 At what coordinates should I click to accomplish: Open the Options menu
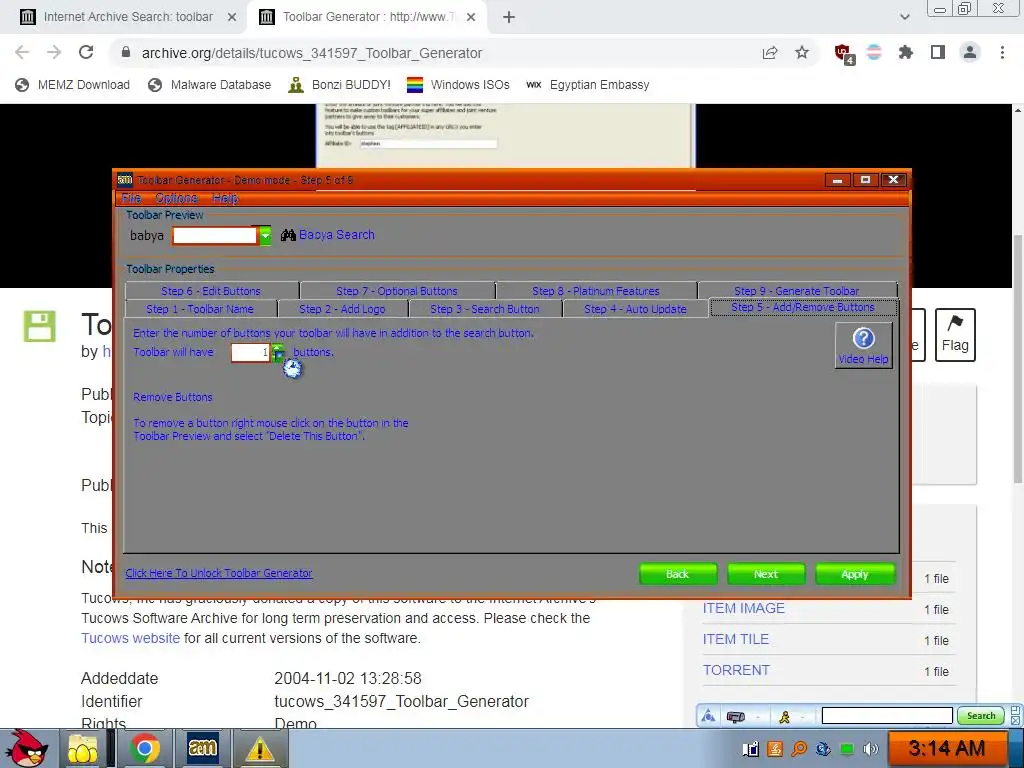176,198
